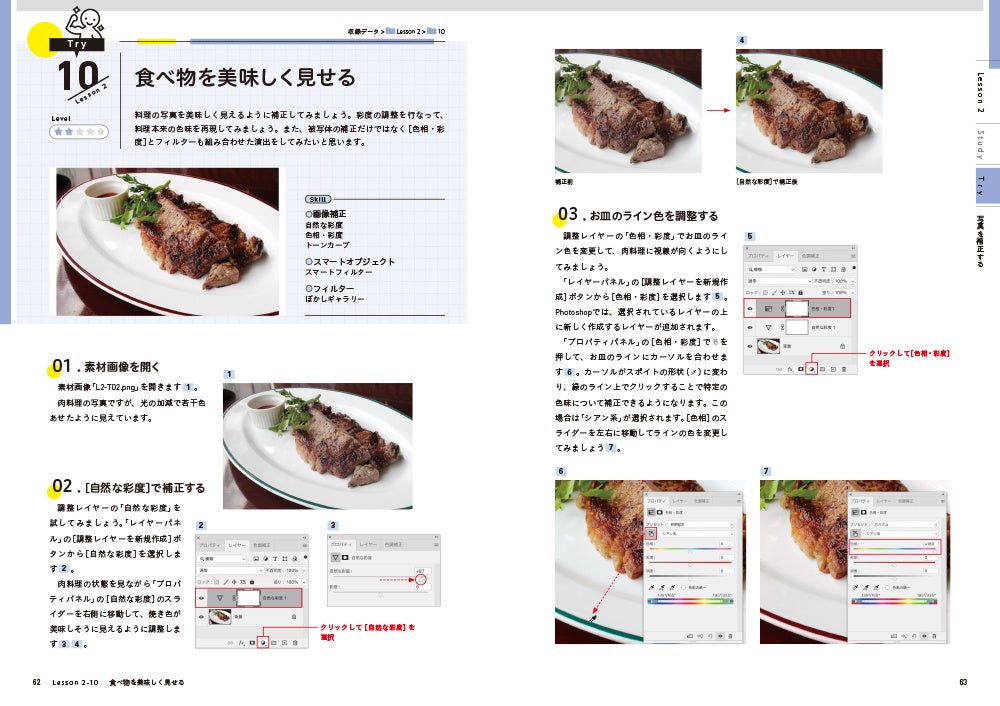Click Study label on right page edge
The image size is (1000, 706).
(980, 145)
